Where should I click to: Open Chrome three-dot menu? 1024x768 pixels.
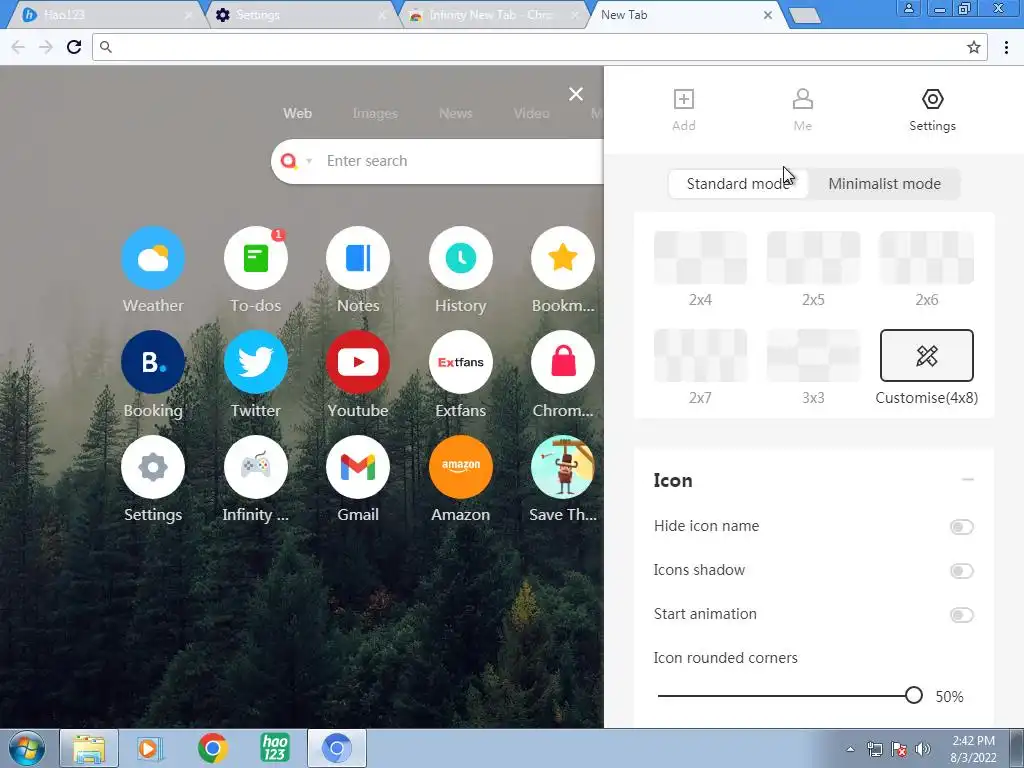click(1006, 47)
